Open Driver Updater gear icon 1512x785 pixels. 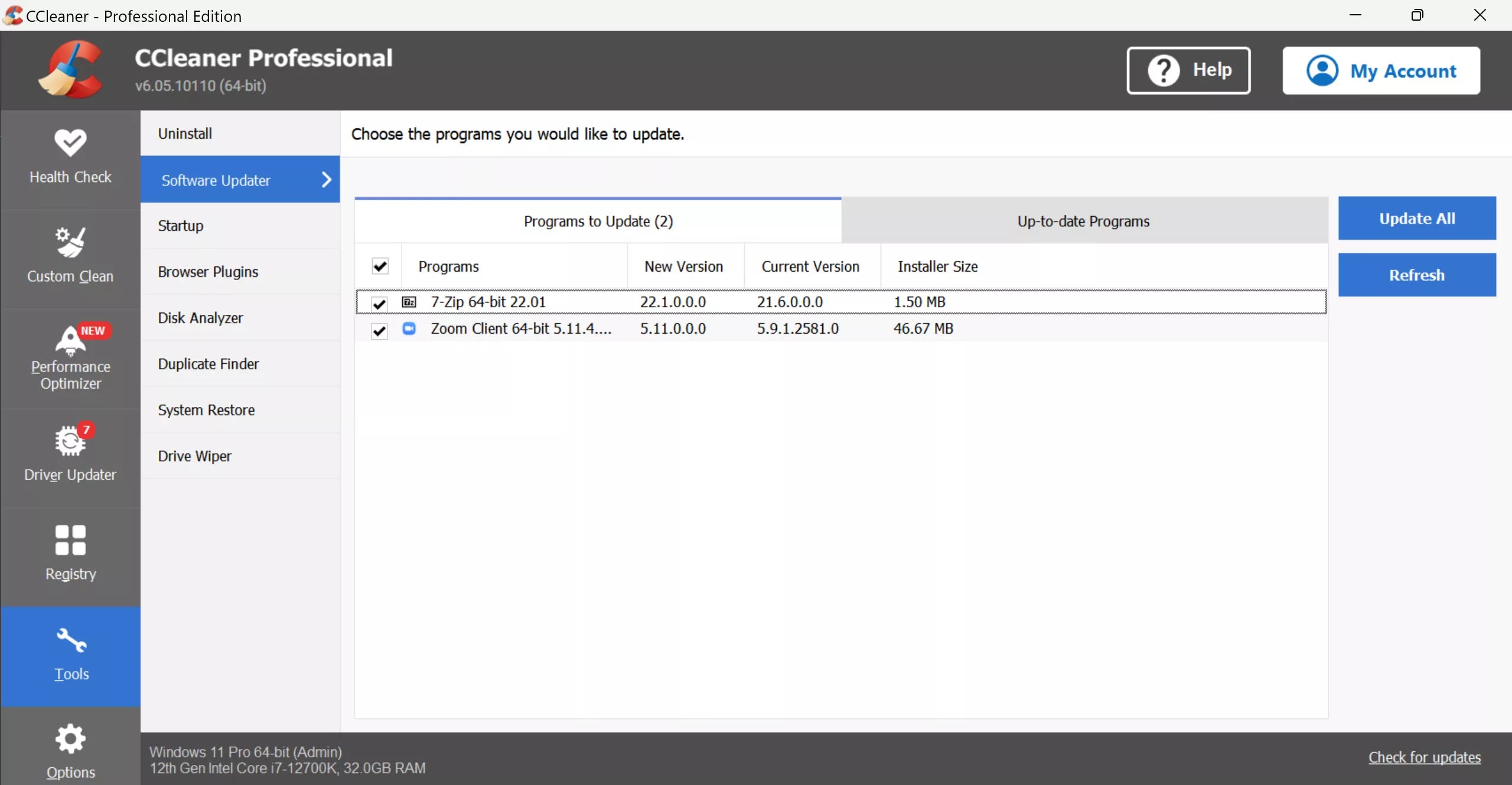click(70, 442)
